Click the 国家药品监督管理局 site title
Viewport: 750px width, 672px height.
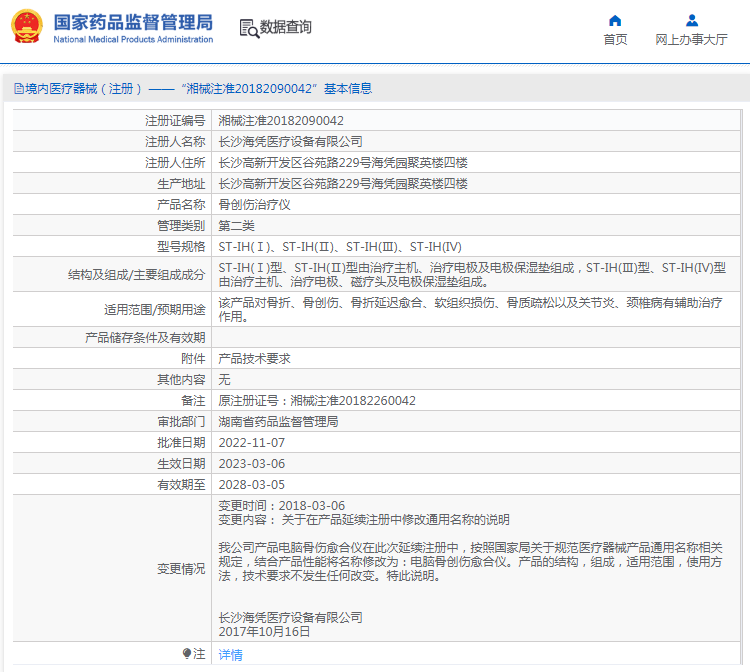[132, 21]
